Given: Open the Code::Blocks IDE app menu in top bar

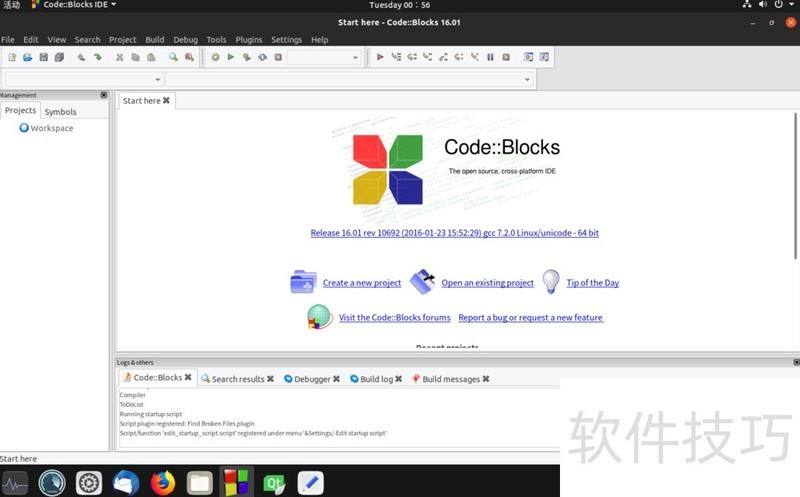Looking at the screenshot, I should 74,5.
